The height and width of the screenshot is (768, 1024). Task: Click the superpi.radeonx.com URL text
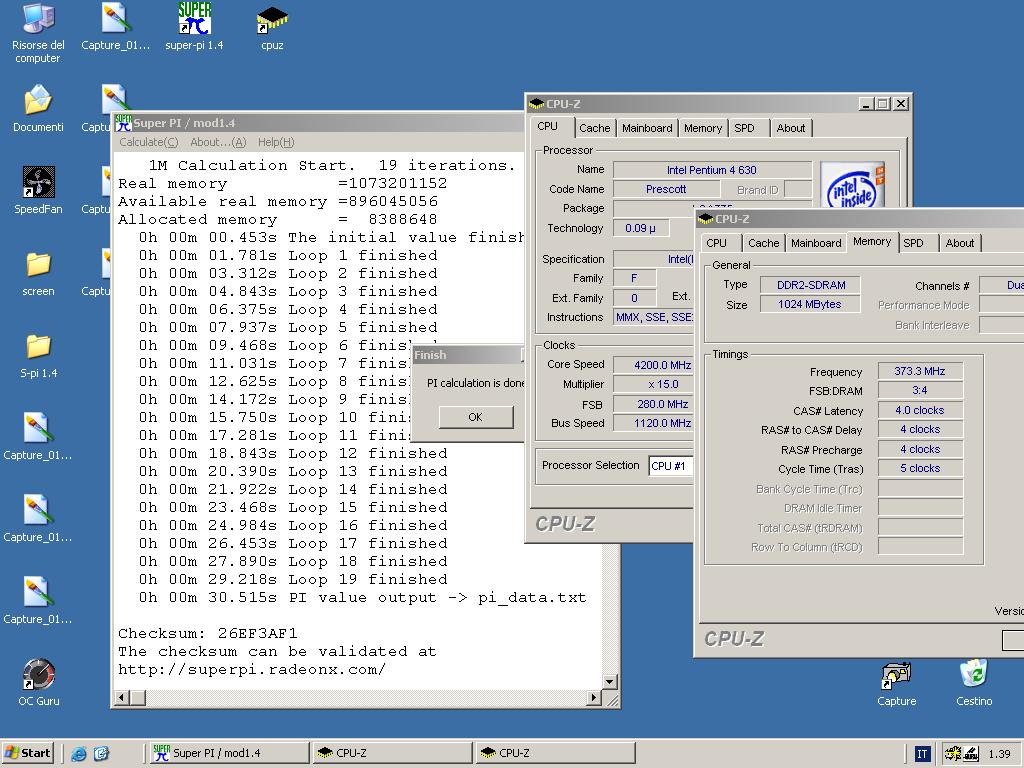coord(252,669)
